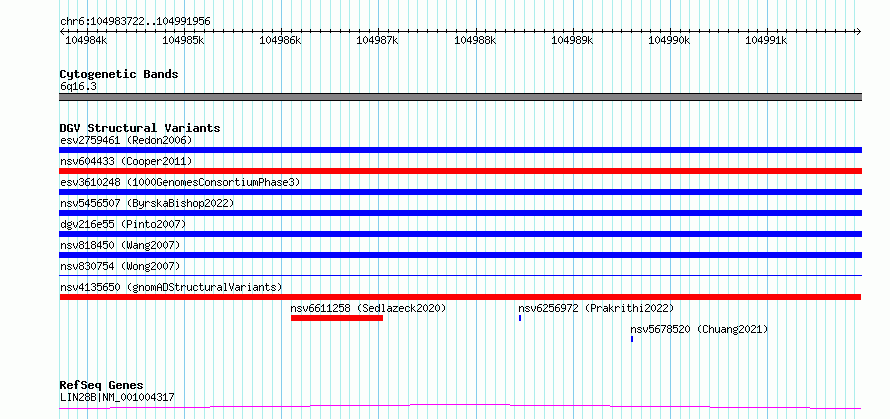Click the nsv5678520 (Chuang2021) label
Image resolution: width=890 pixels, height=419 pixels.
(699, 329)
